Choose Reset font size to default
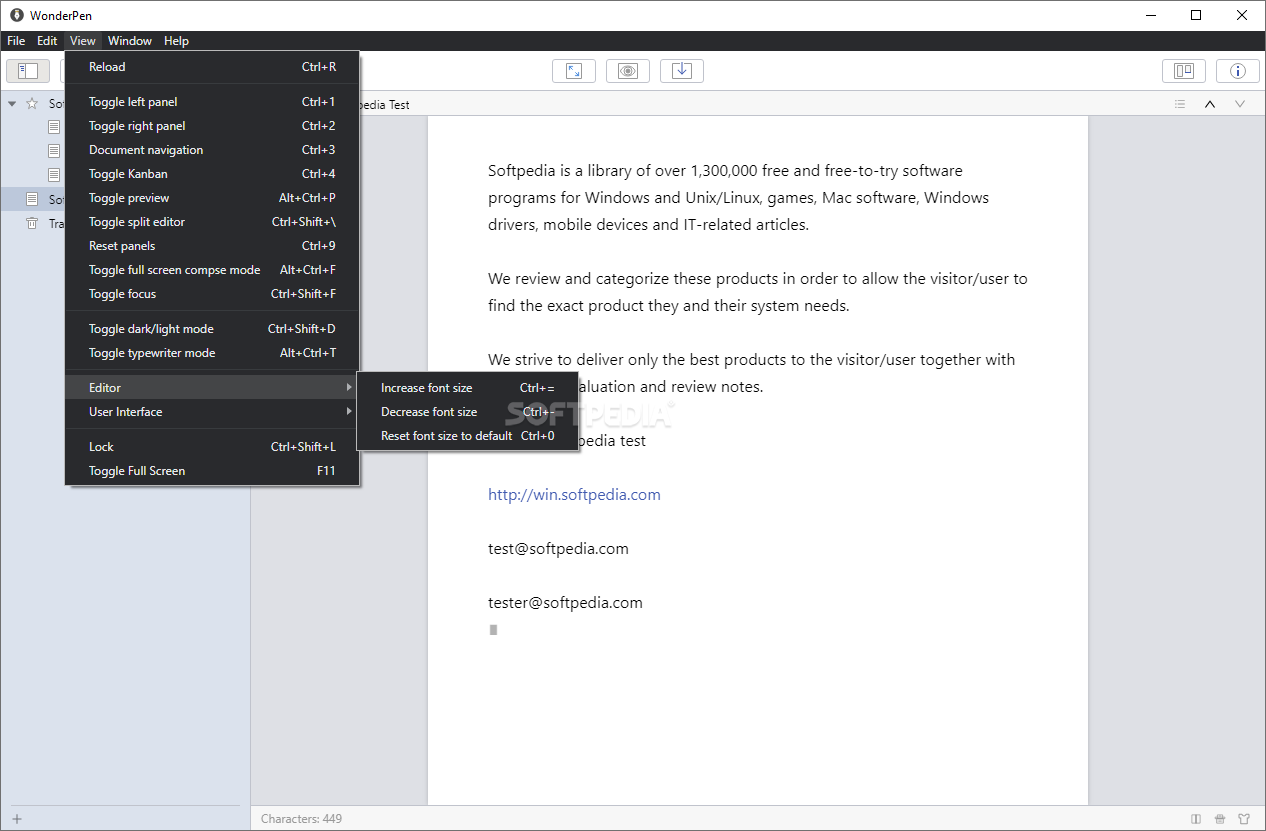1266x831 pixels. point(468,436)
